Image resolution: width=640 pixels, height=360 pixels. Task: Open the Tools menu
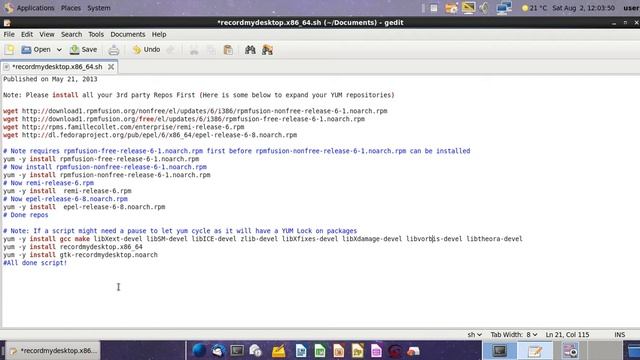tap(96, 34)
